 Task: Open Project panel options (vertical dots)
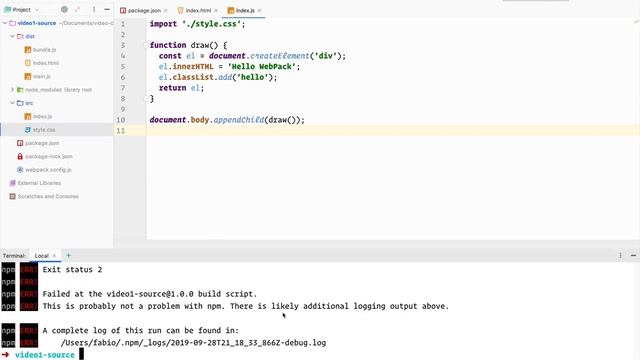94,9
